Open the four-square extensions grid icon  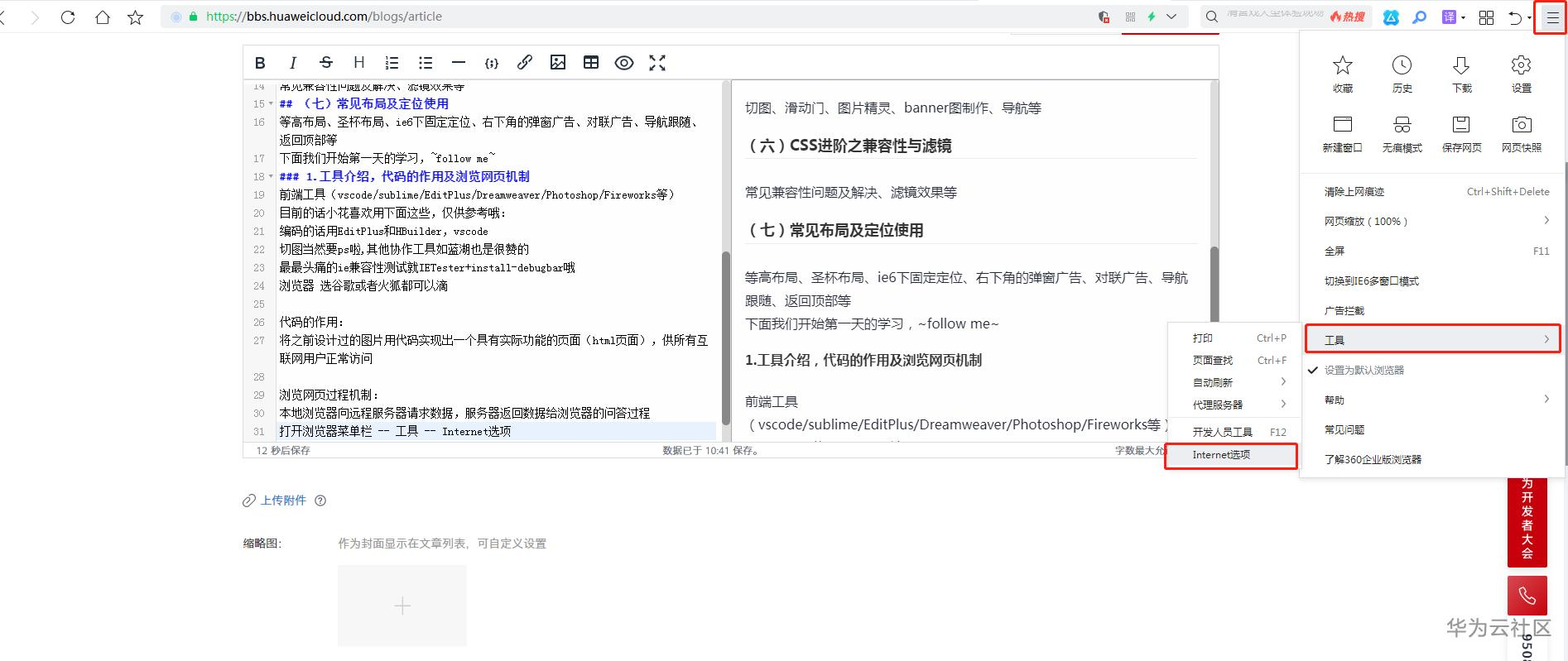1487,17
